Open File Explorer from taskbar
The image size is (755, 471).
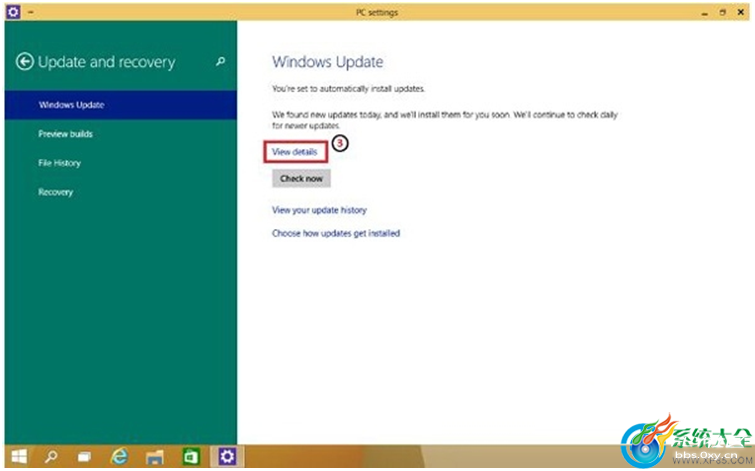pyautogui.click(x=155, y=457)
